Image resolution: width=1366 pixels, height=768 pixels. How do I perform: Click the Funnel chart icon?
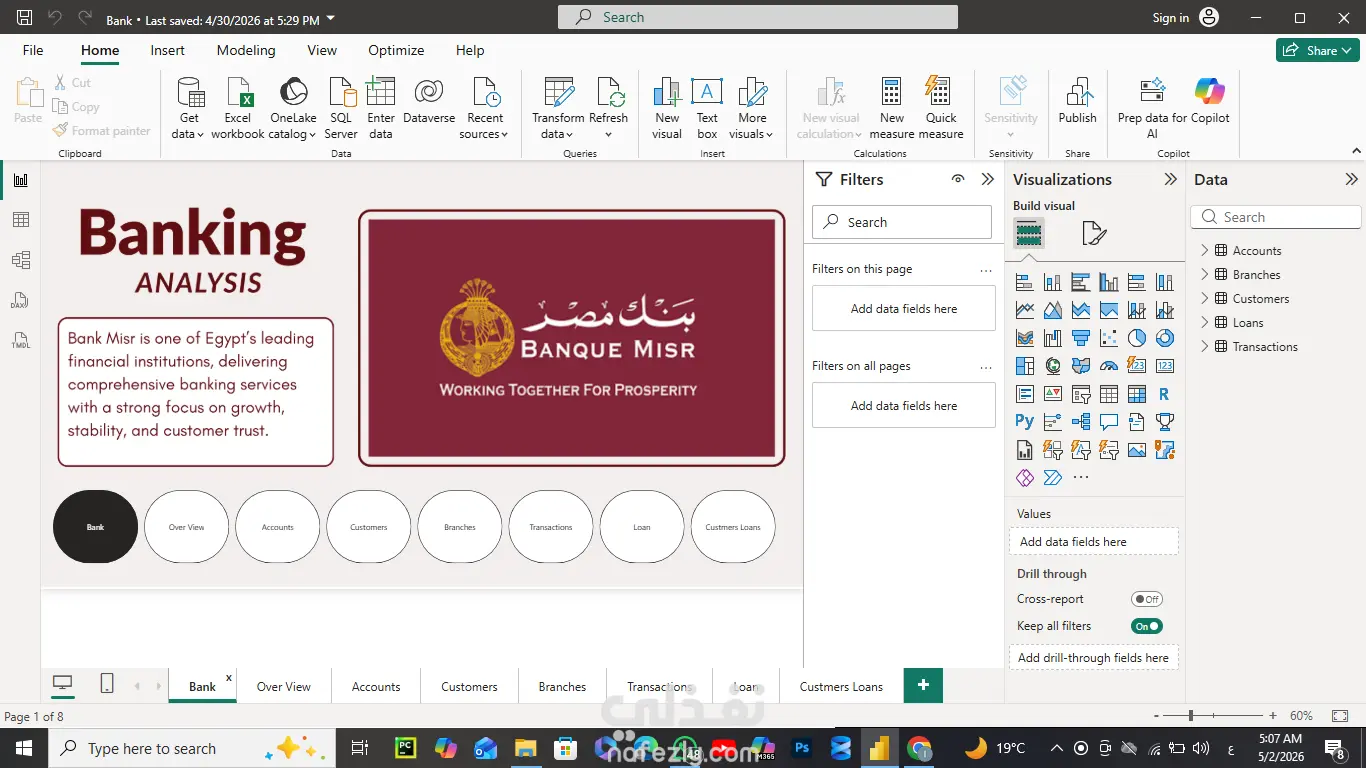pyautogui.click(x=1081, y=338)
